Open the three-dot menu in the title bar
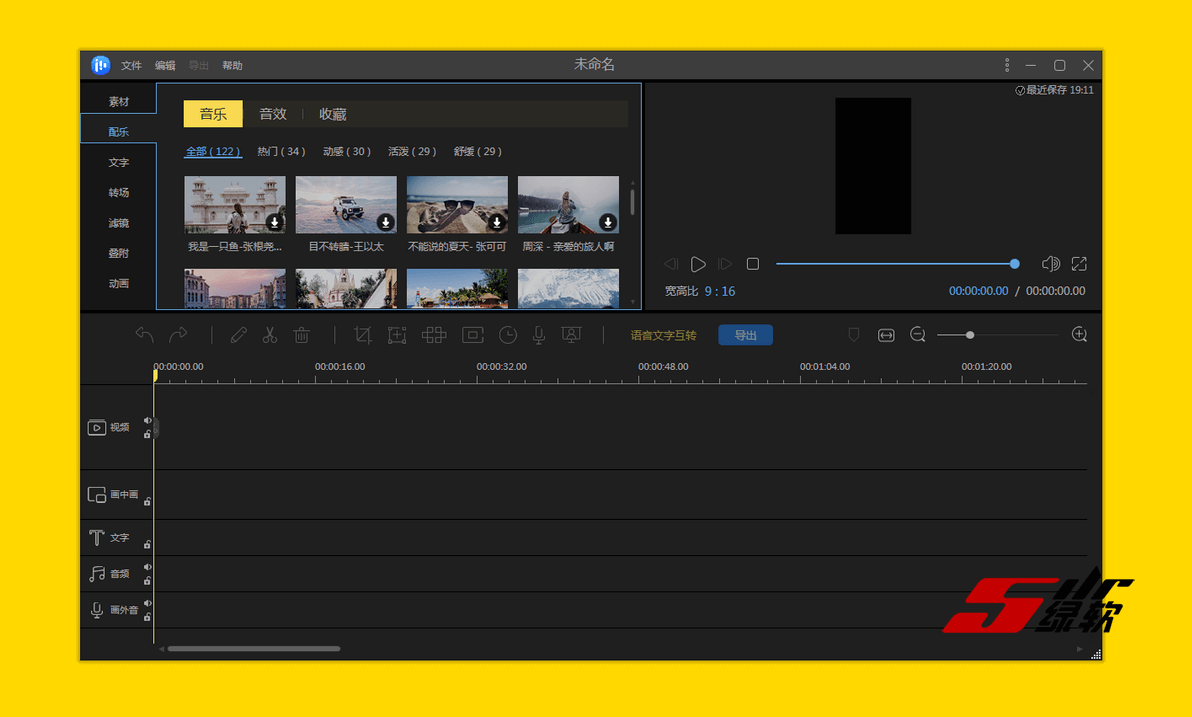Viewport: 1192px width, 717px height. [x=1007, y=65]
